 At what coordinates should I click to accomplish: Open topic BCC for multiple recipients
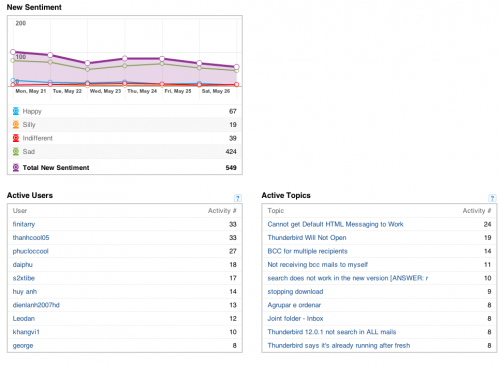click(307, 251)
